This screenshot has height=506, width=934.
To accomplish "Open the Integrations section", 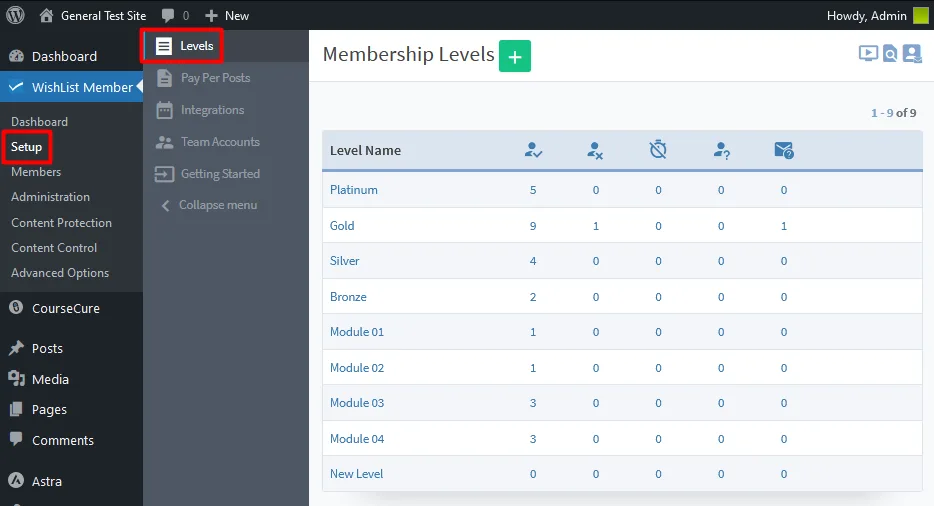I will [x=212, y=110].
